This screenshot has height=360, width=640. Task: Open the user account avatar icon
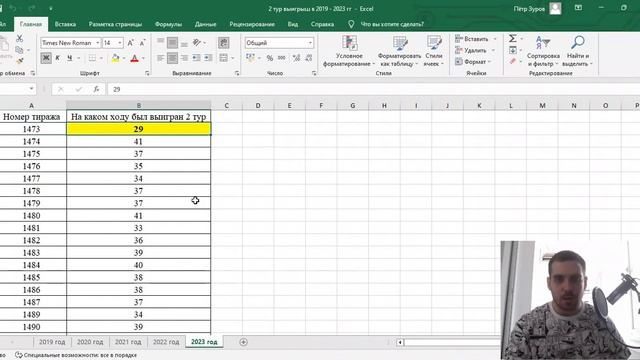point(555,9)
